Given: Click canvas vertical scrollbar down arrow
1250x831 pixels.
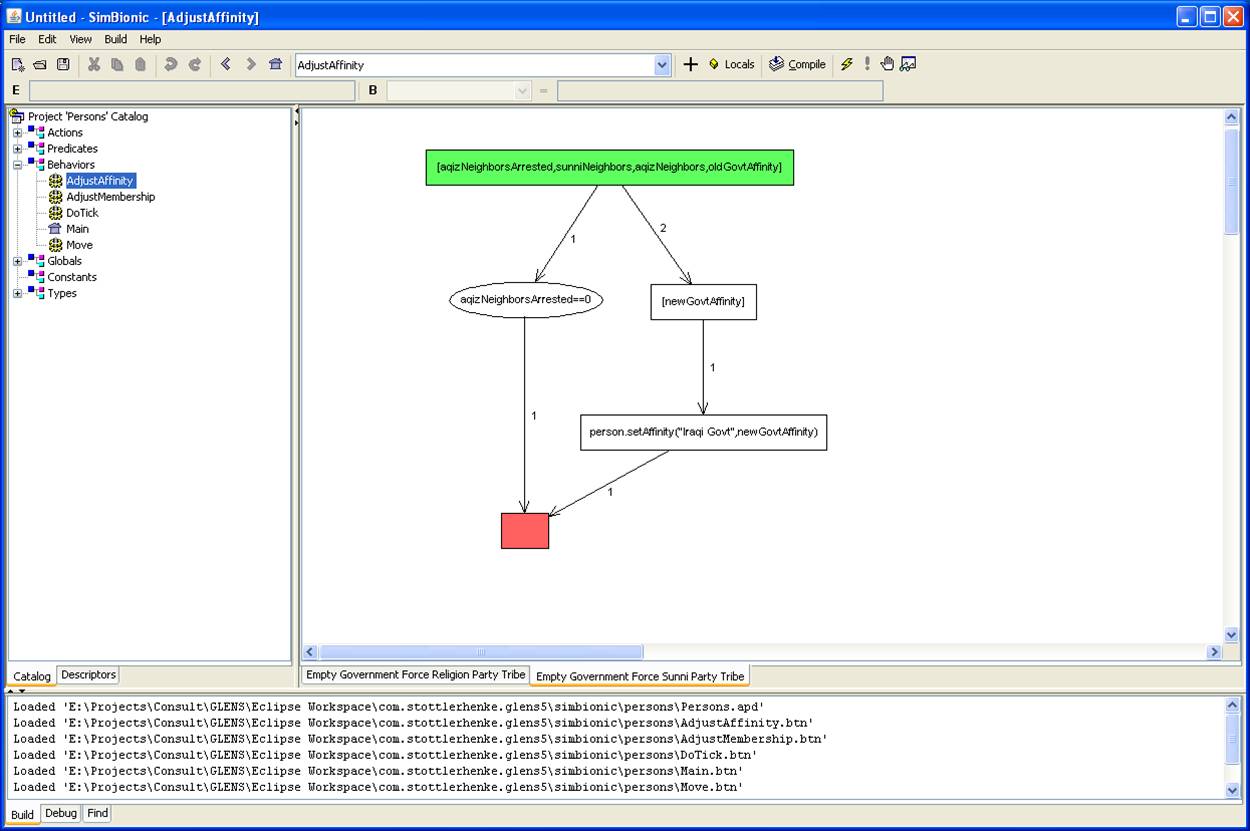Looking at the screenshot, I should (x=1232, y=634).
